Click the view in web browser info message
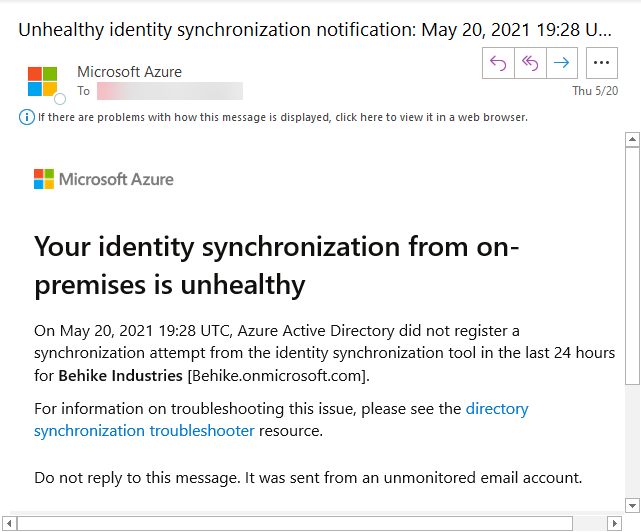Screen dimensions: 641x532 point(283,117)
